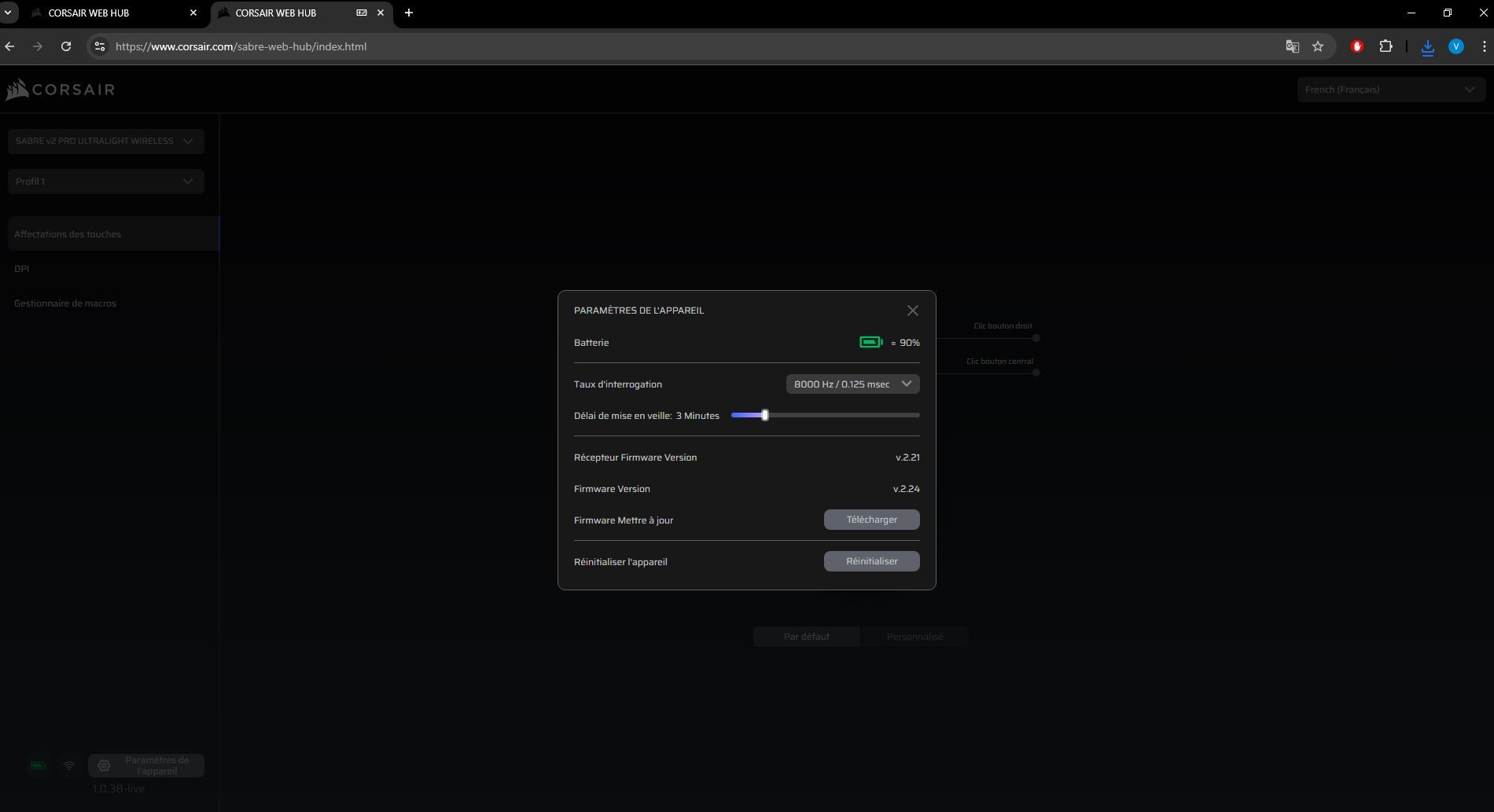
Task: Click the sidebar battery status icon
Action: 38,766
